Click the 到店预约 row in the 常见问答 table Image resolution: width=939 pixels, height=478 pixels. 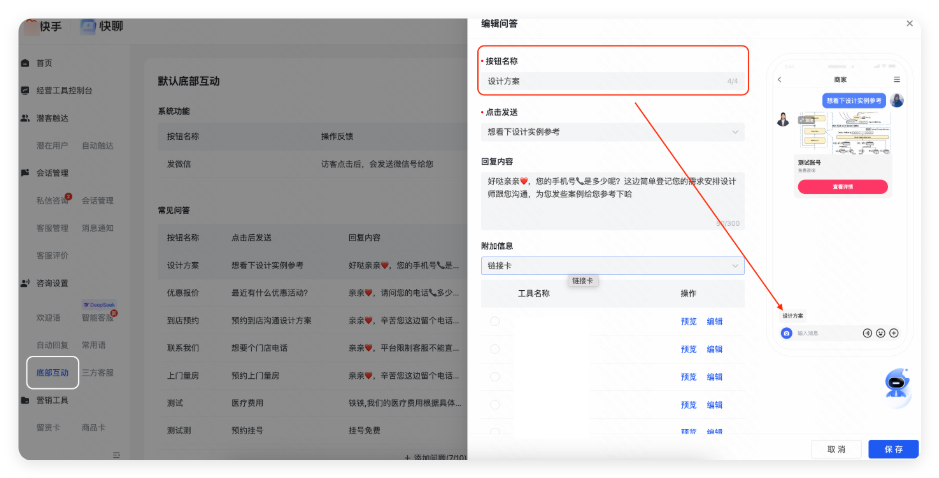(x=313, y=320)
